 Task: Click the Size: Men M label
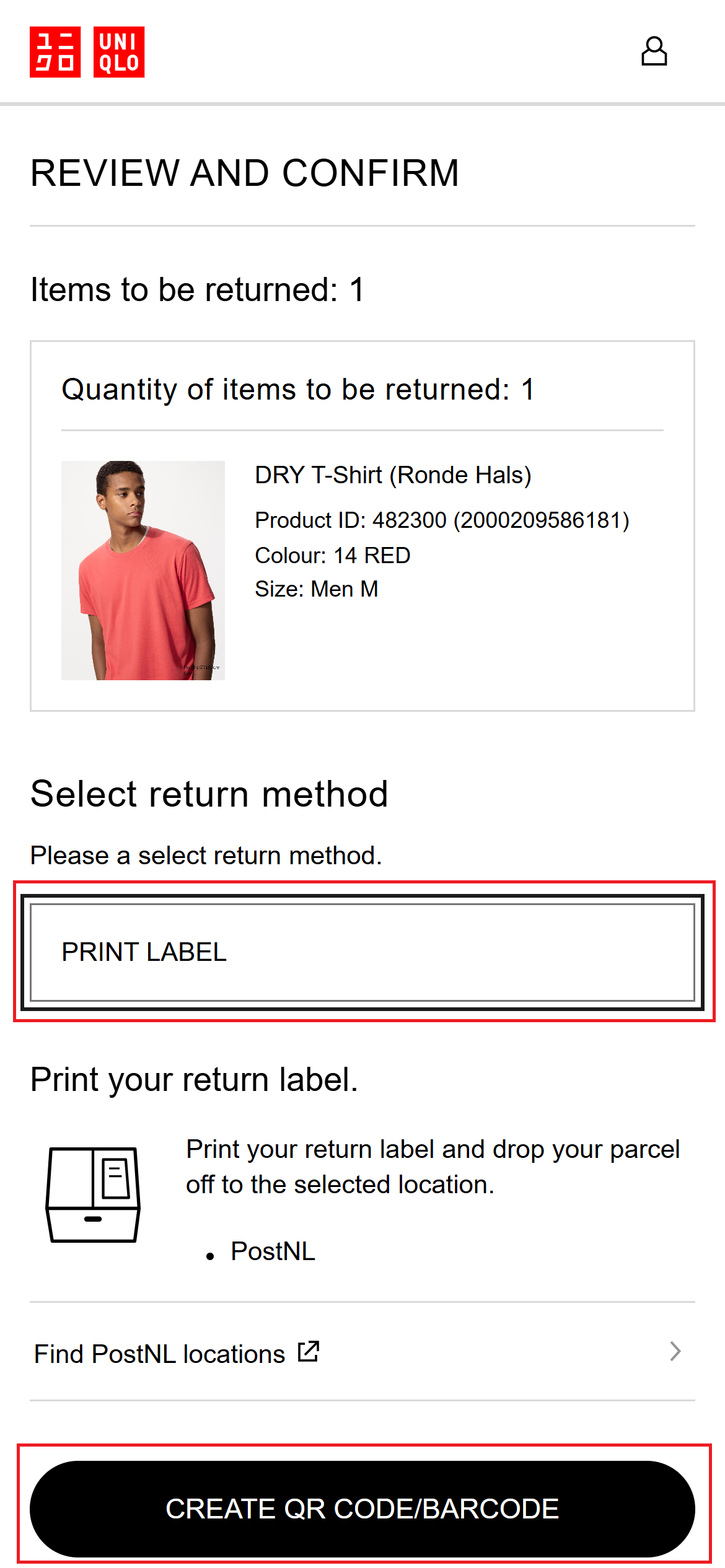(x=317, y=589)
